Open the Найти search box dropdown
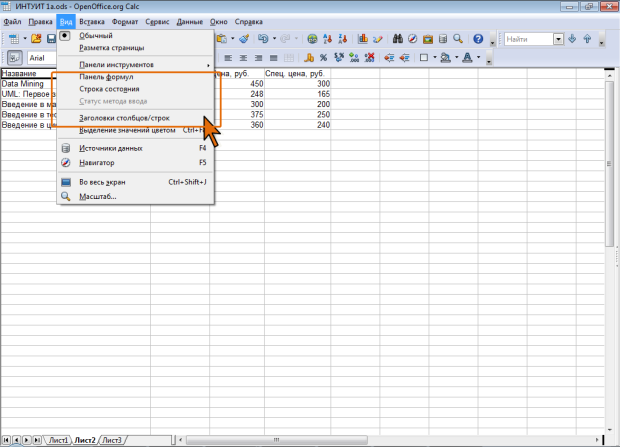 559,39
